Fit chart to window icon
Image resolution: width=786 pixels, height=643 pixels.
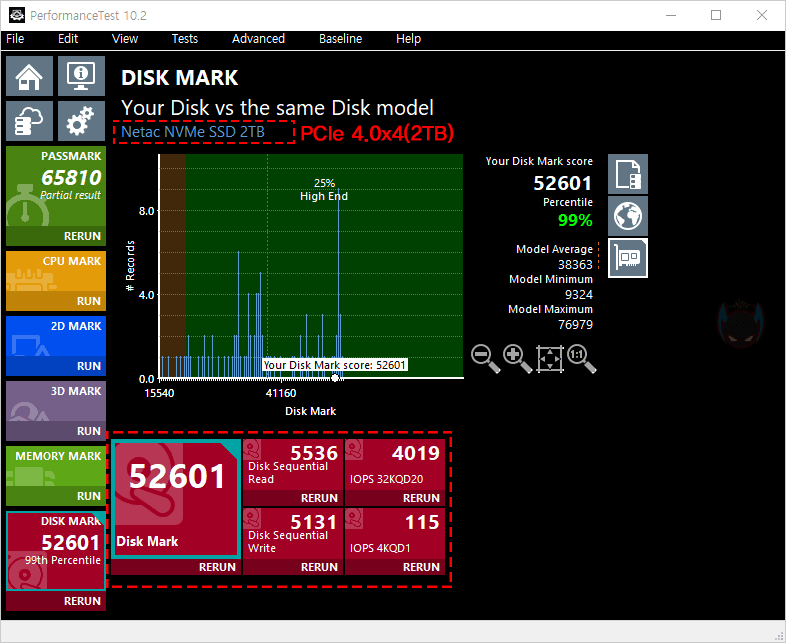point(550,359)
